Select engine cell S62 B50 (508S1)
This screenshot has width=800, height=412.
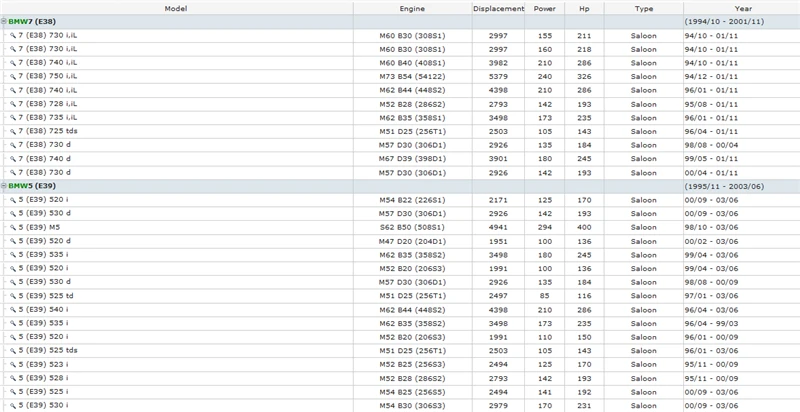pos(412,227)
